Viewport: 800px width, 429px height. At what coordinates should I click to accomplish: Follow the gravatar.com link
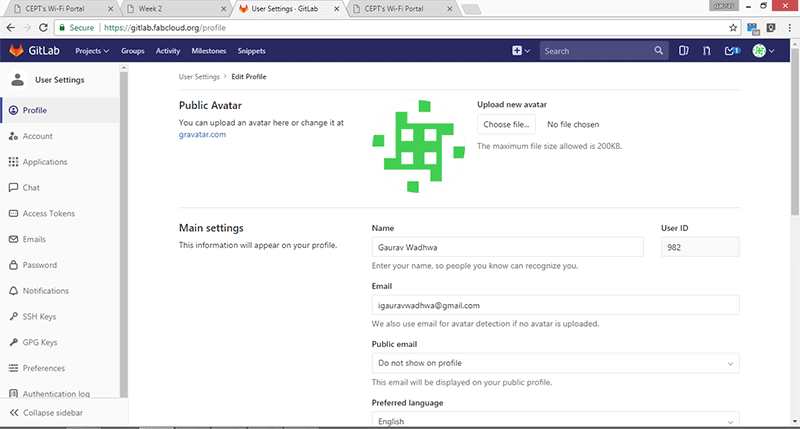tap(202, 134)
